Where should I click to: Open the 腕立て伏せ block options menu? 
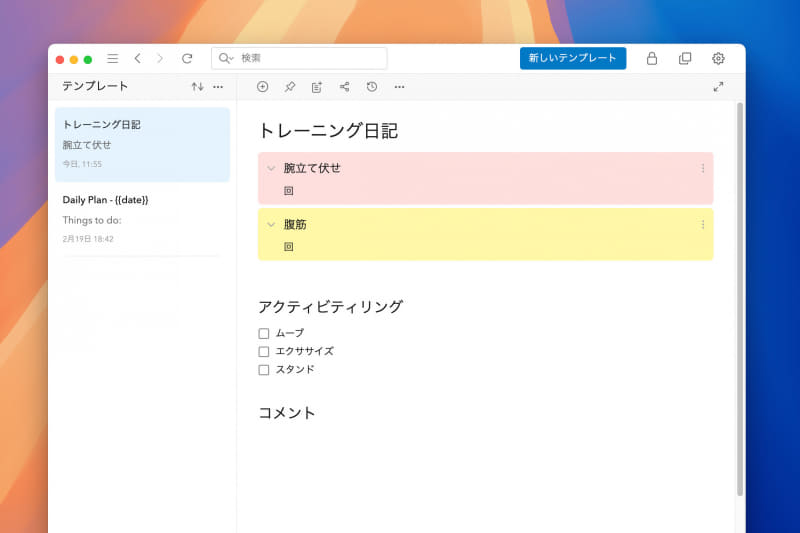click(x=703, y=168)
